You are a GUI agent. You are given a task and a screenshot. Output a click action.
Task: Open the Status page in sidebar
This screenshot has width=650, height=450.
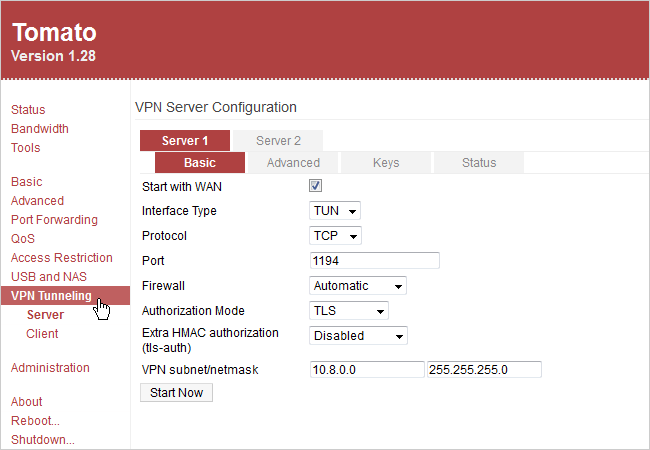tap(28, 110)
